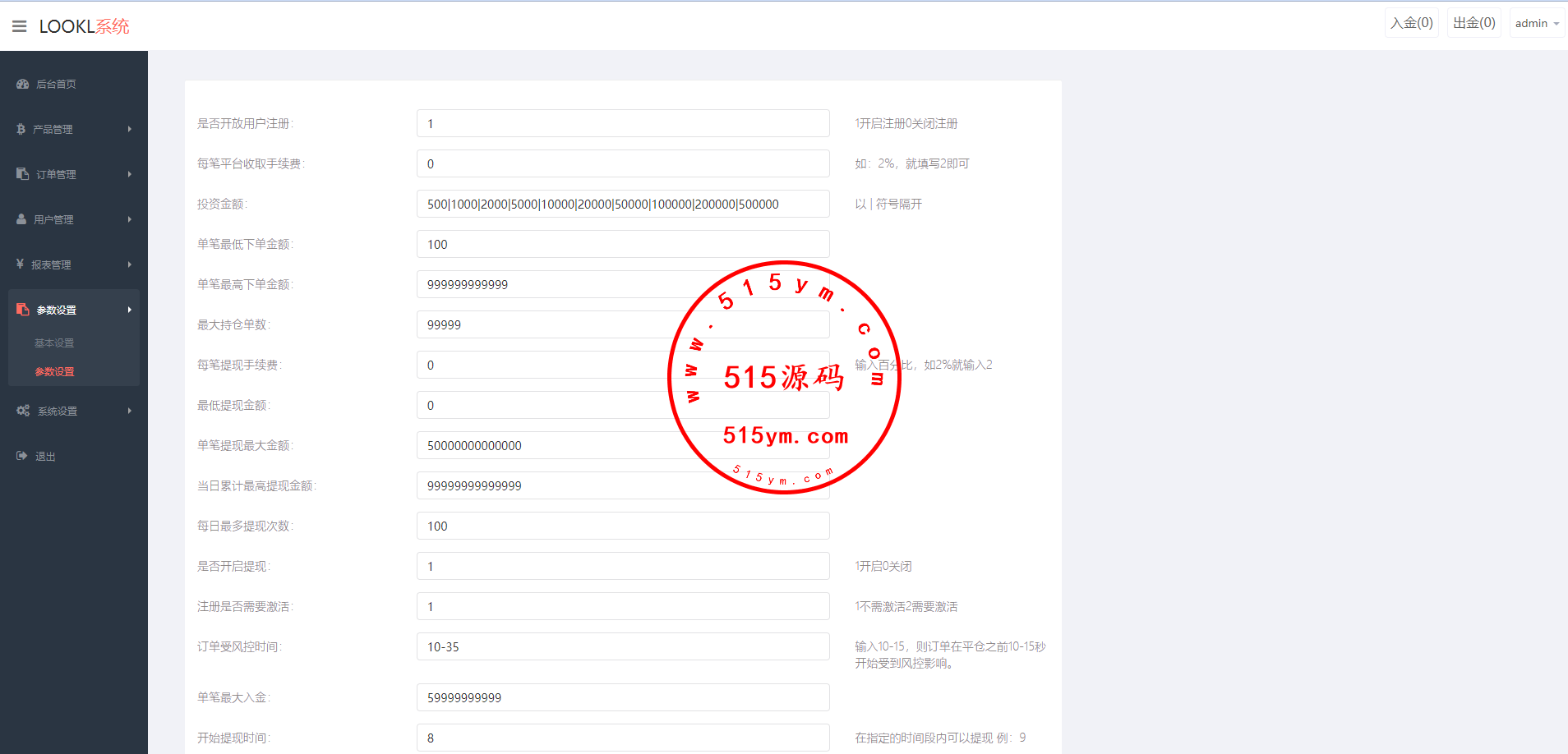Select the 参数设置 submenu item

[x=54, y=372]
